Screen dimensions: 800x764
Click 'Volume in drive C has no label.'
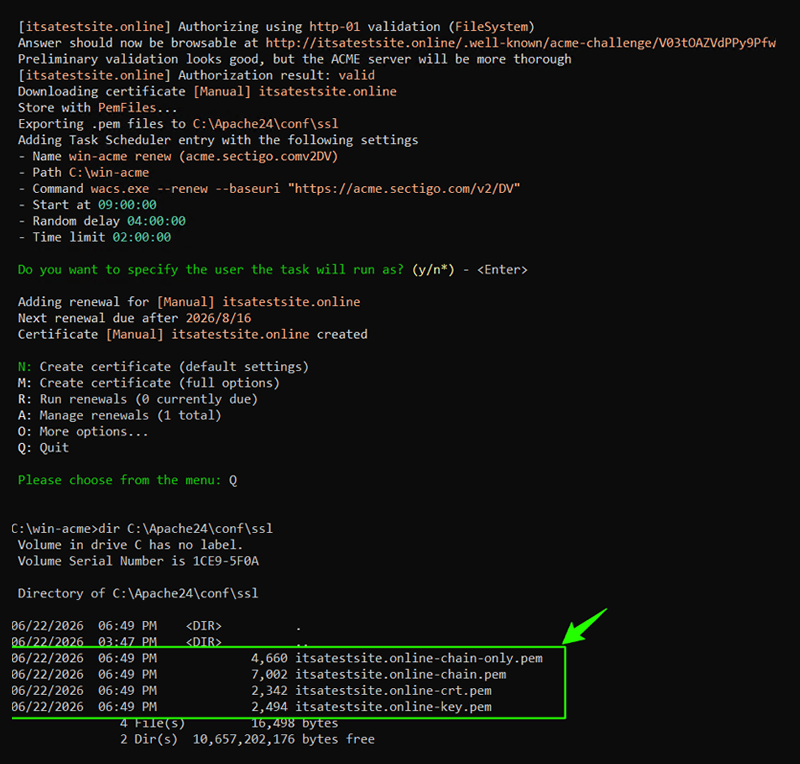click(x=131, y=545)
